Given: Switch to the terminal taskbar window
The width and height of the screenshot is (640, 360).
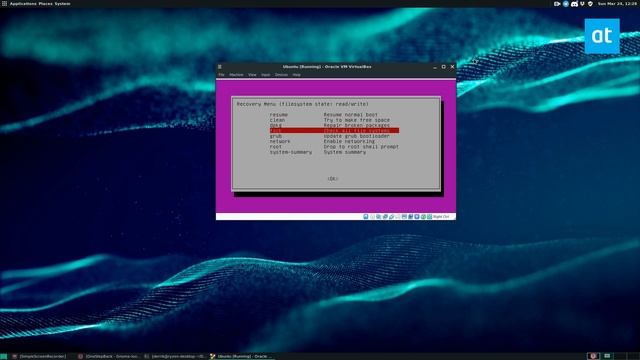Looking at the screenshot, I should (x=175, y=356).
